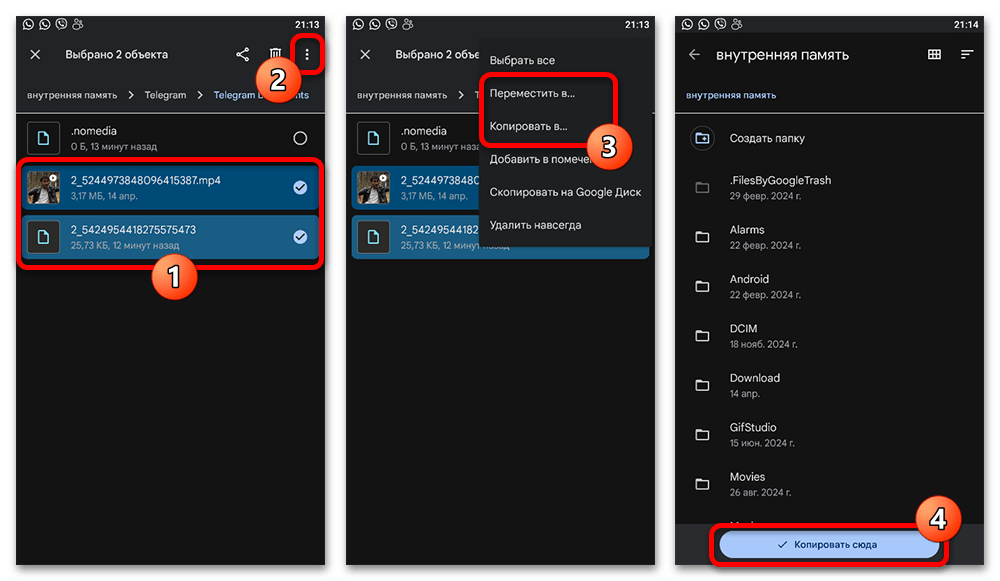
Task: Open the Telegram breadcrumb in the left screen
Action: [x=165, y=95]
